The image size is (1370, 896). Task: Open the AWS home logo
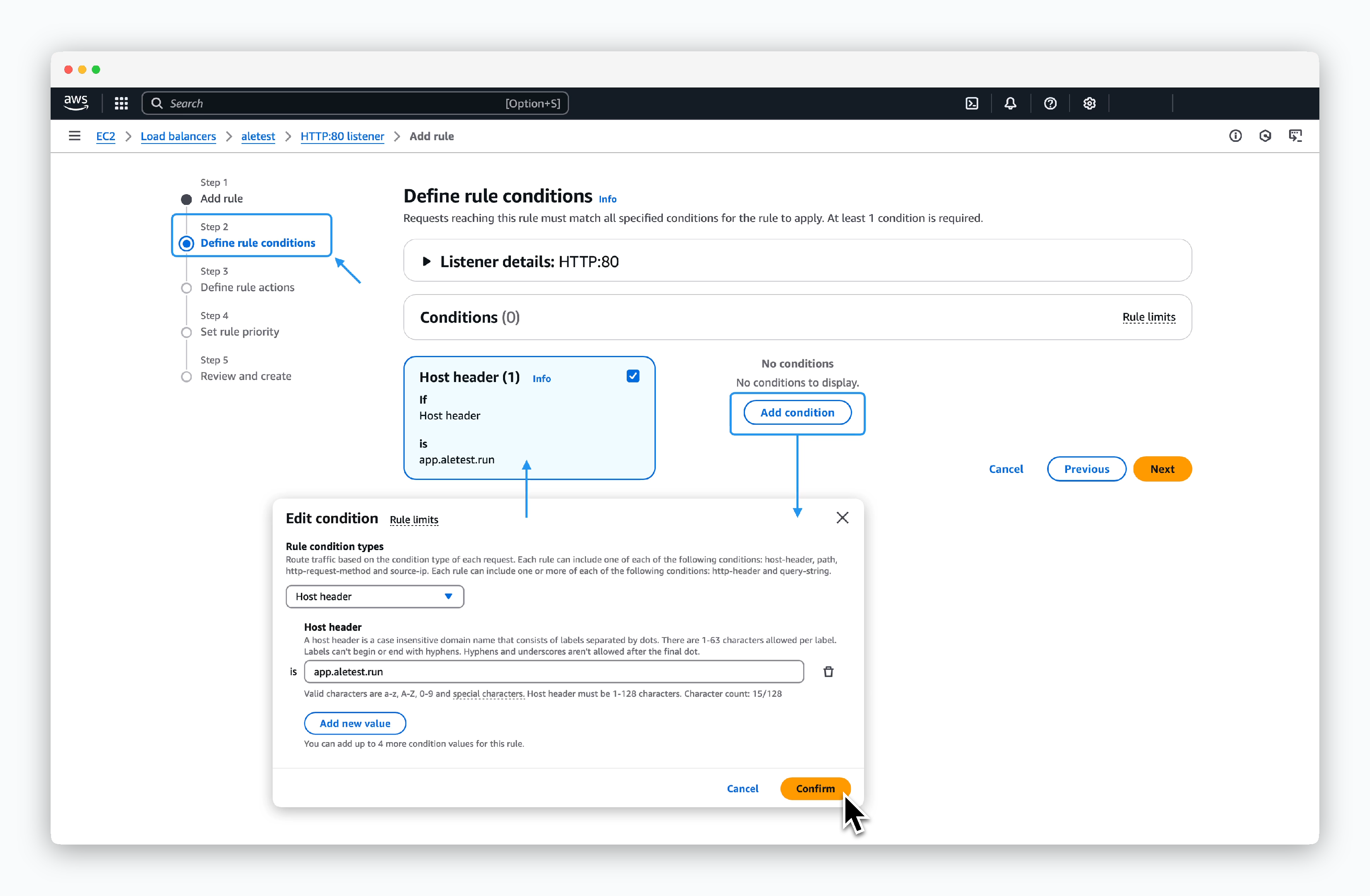[76, 103]
